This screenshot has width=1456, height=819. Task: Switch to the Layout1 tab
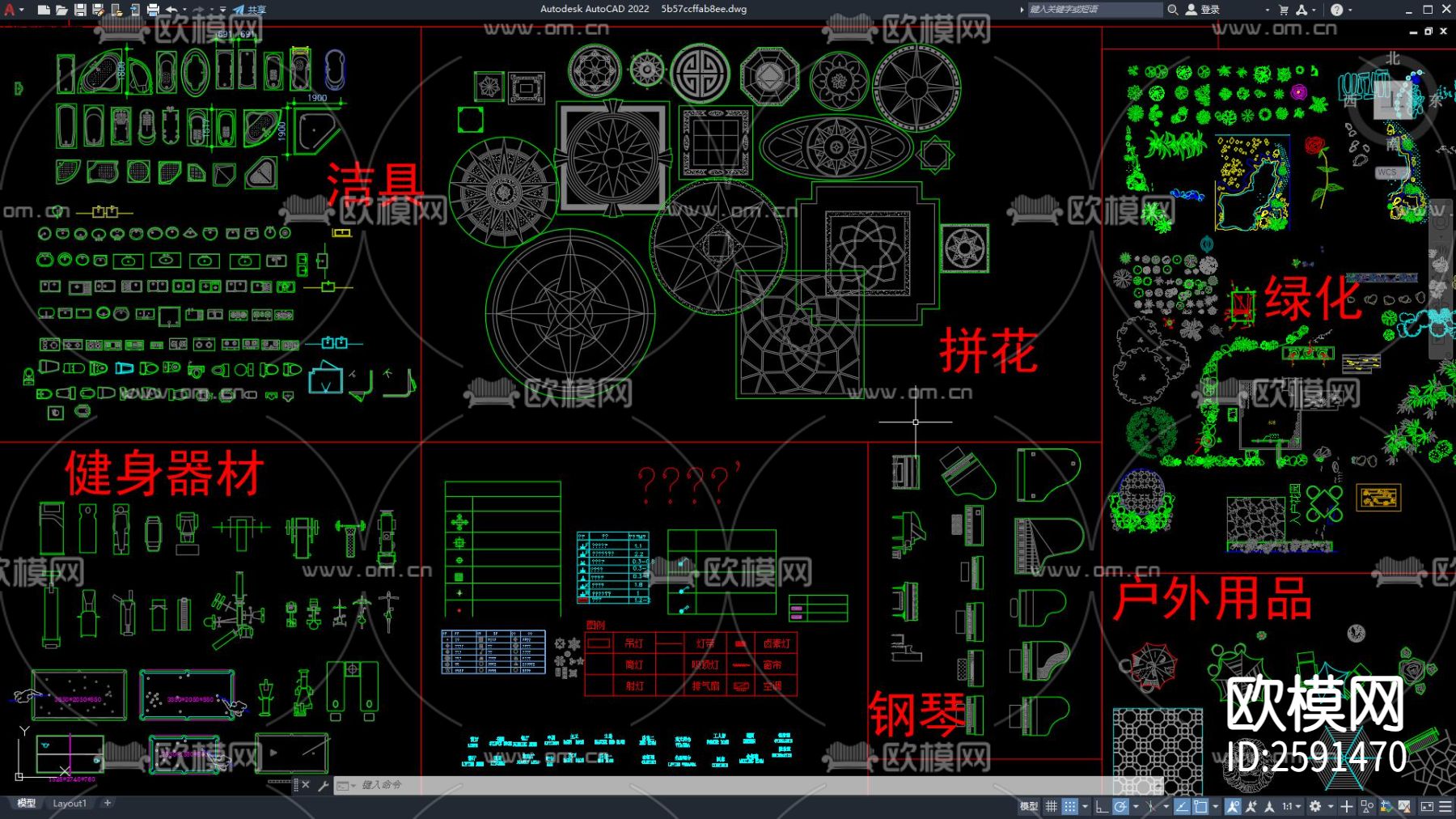click(x=70, y=804)
